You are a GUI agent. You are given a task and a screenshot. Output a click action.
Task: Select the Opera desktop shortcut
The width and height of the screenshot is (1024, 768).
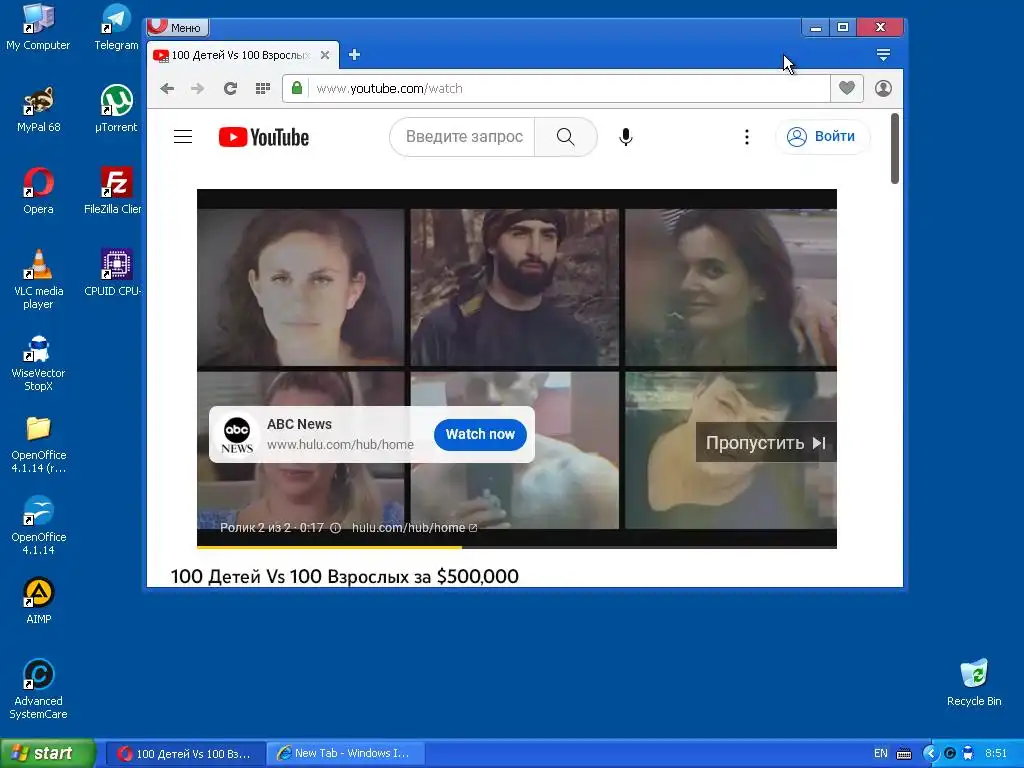pyautogui.click(x=38, y=191)
